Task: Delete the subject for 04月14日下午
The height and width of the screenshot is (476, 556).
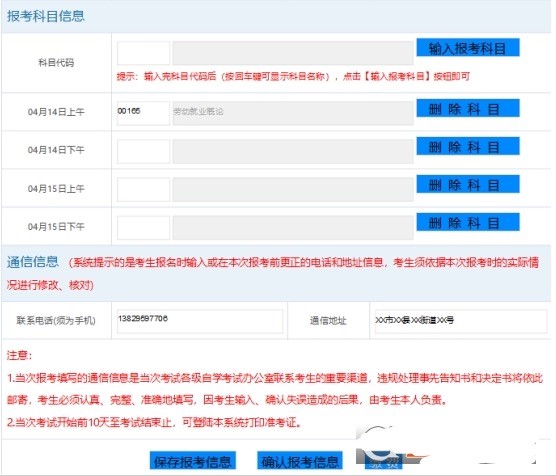Action: point(468,146)
